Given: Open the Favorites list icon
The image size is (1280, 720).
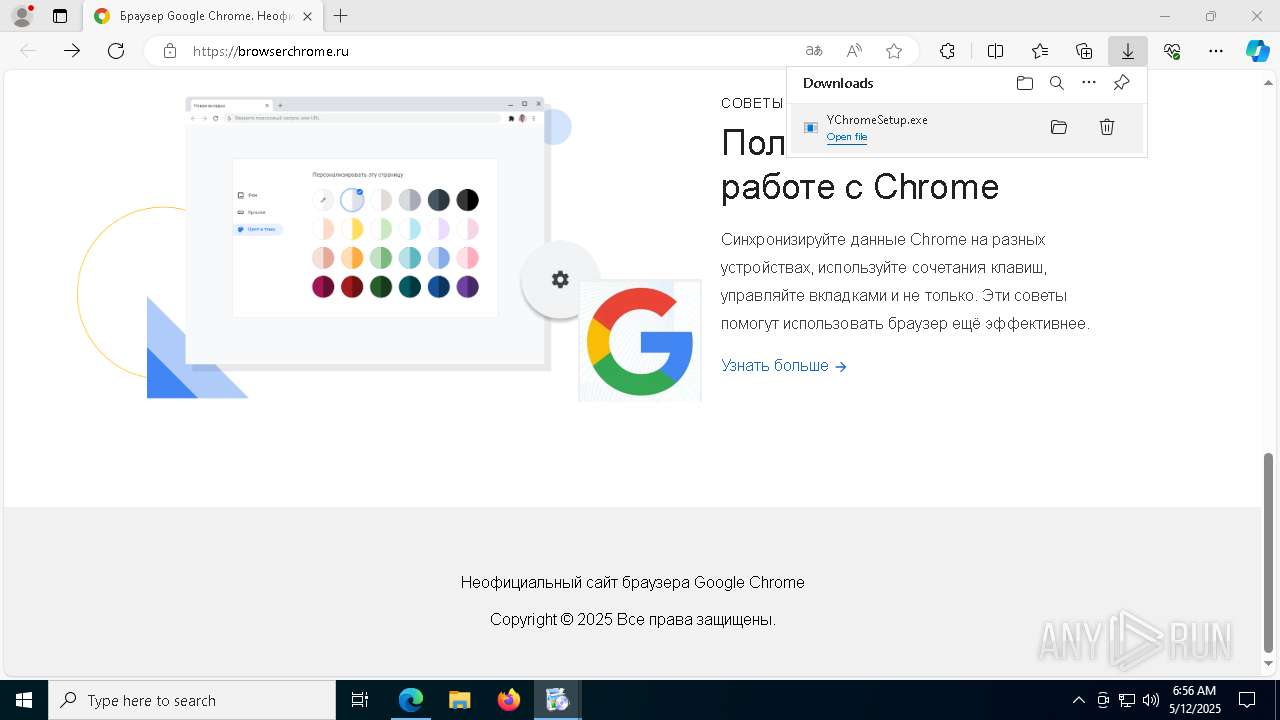Looking at the screenshot, I should tap(1040, 51).
